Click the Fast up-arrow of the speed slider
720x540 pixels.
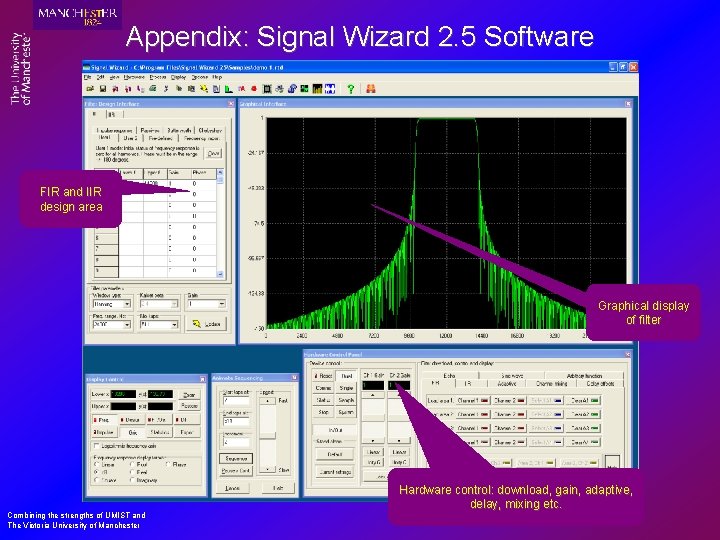point(267,401)
